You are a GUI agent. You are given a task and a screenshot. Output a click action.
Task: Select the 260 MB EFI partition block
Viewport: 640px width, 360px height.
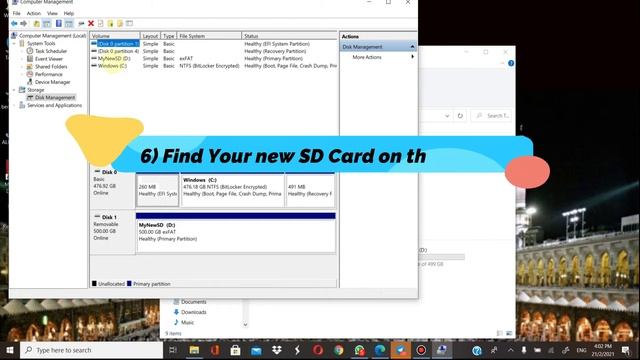(157, 190)
